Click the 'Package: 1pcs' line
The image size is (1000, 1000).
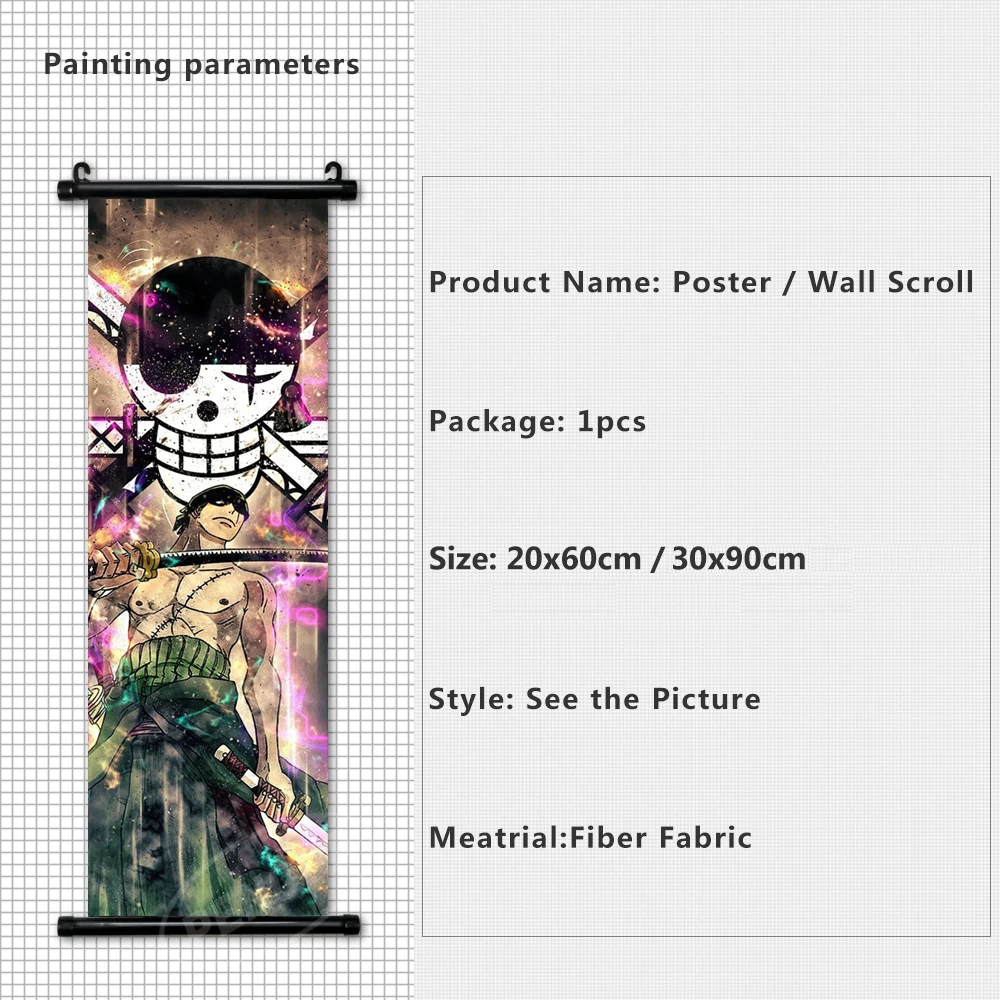tap(537, 422)
